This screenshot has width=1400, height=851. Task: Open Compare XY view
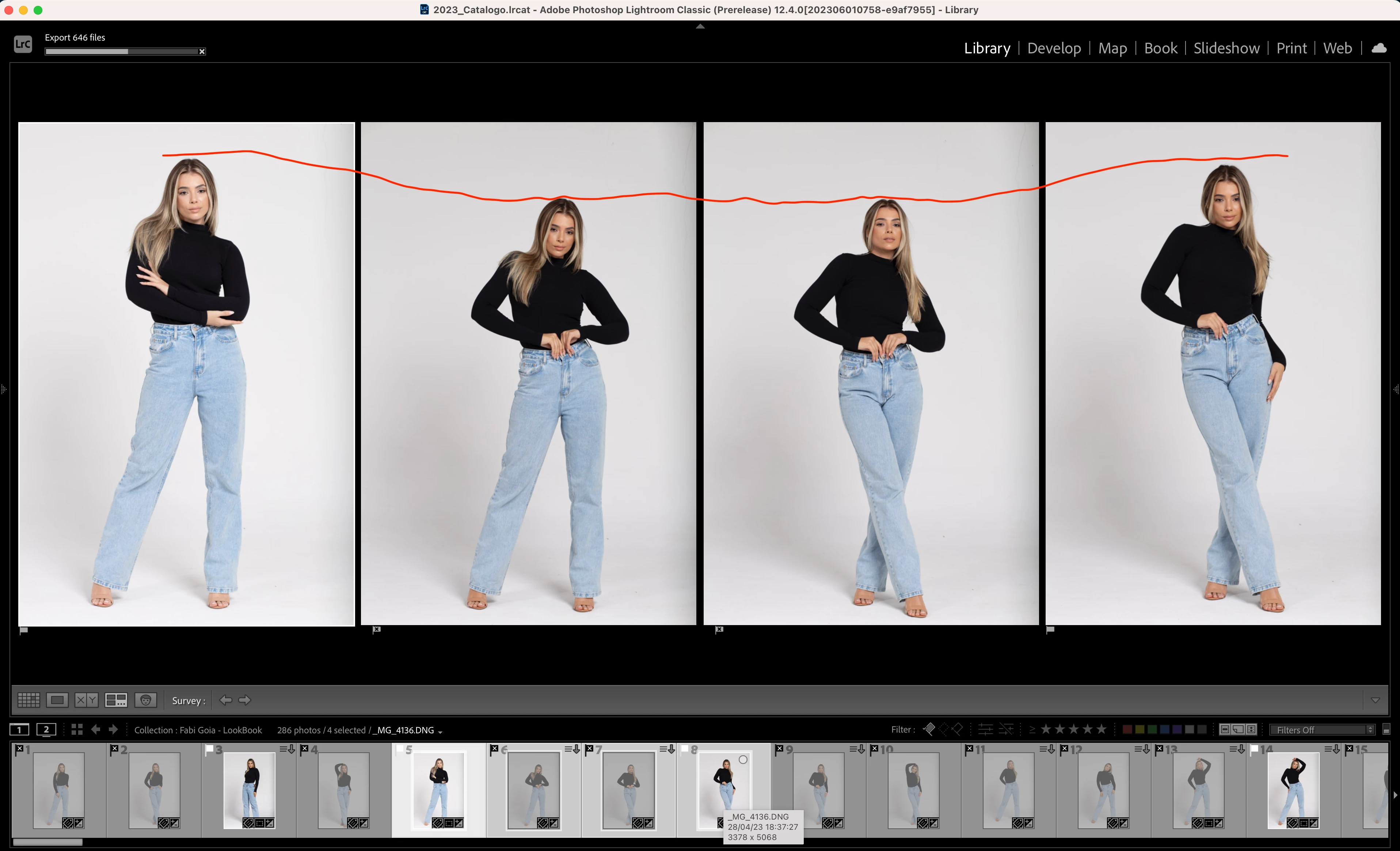[86, 700]
